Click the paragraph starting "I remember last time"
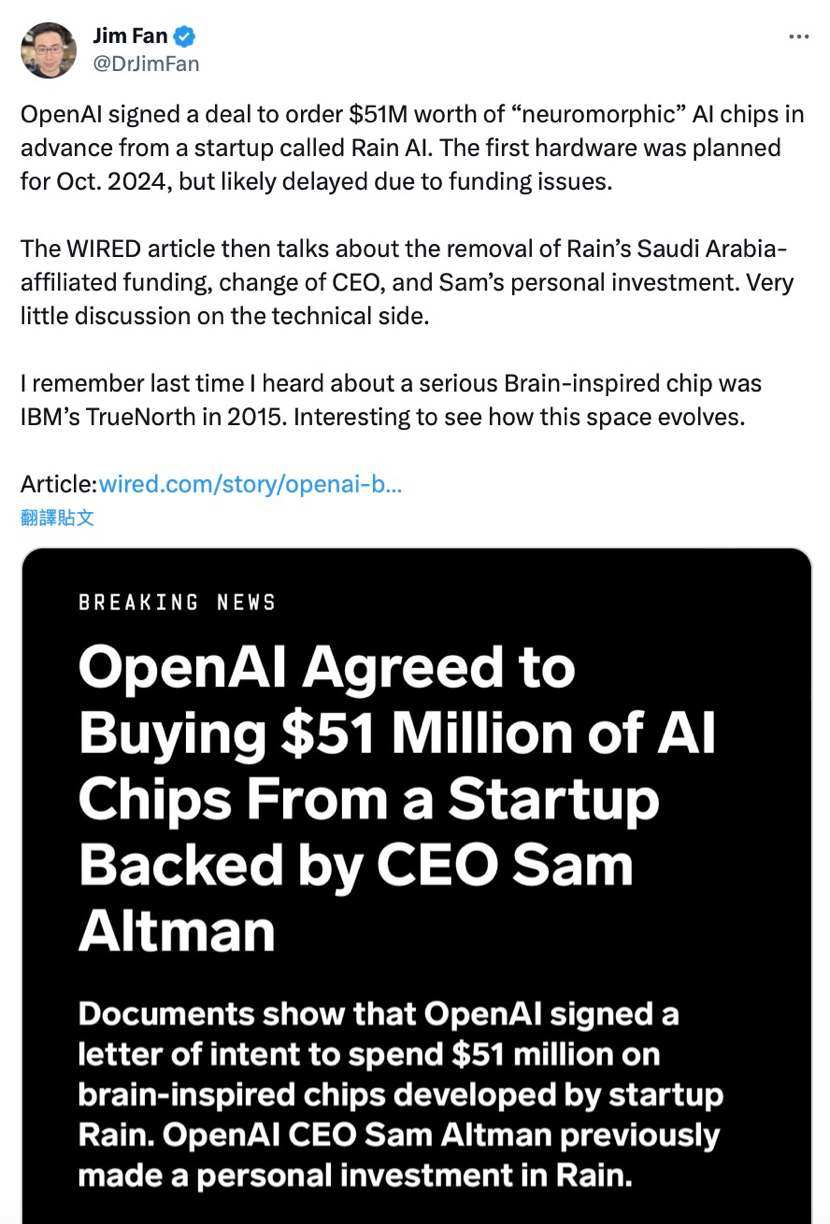The width and height of the screenshot is (830, 1224). pos(390,400)
